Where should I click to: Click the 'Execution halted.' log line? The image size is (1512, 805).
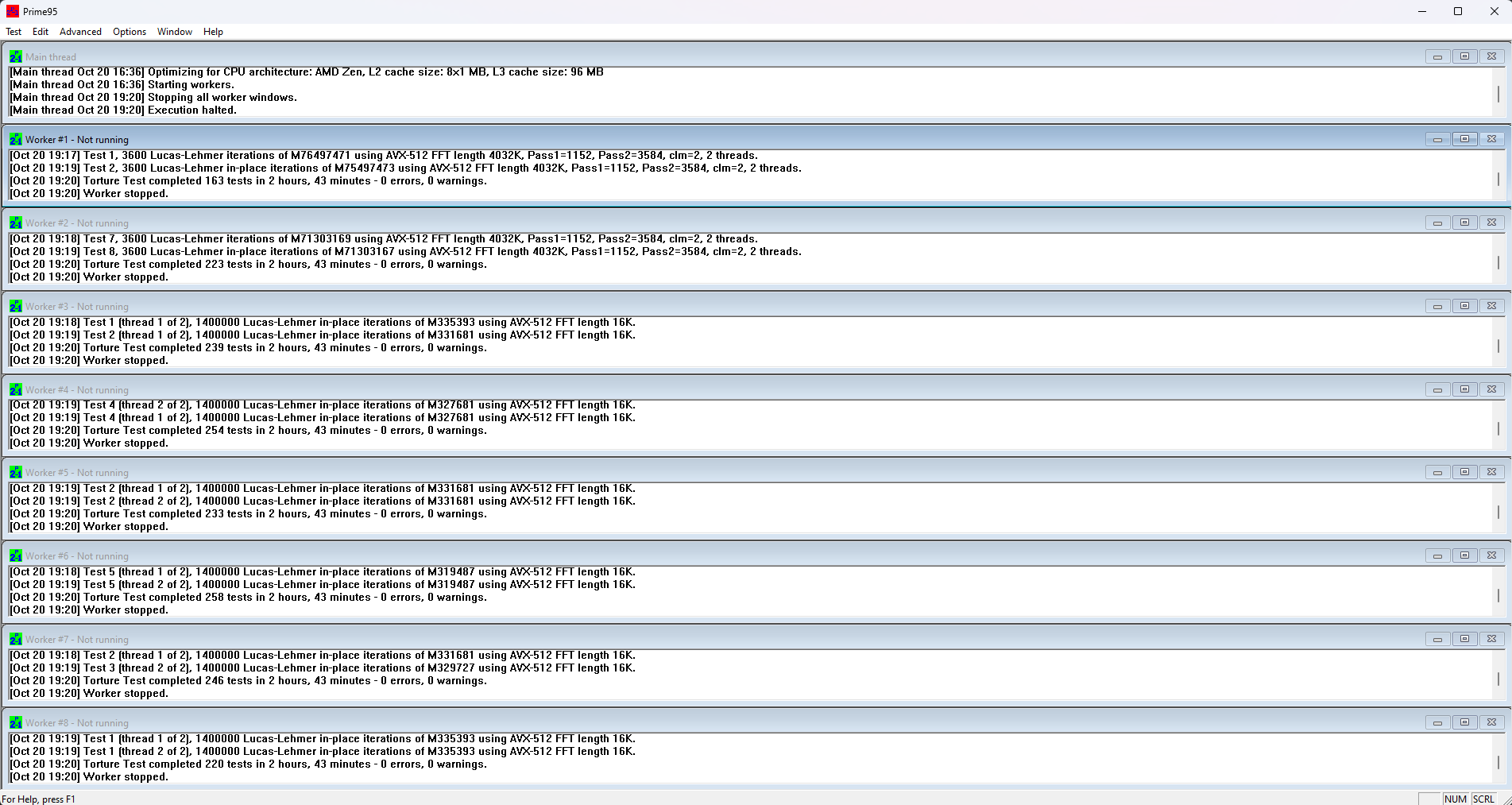[123, 110]
